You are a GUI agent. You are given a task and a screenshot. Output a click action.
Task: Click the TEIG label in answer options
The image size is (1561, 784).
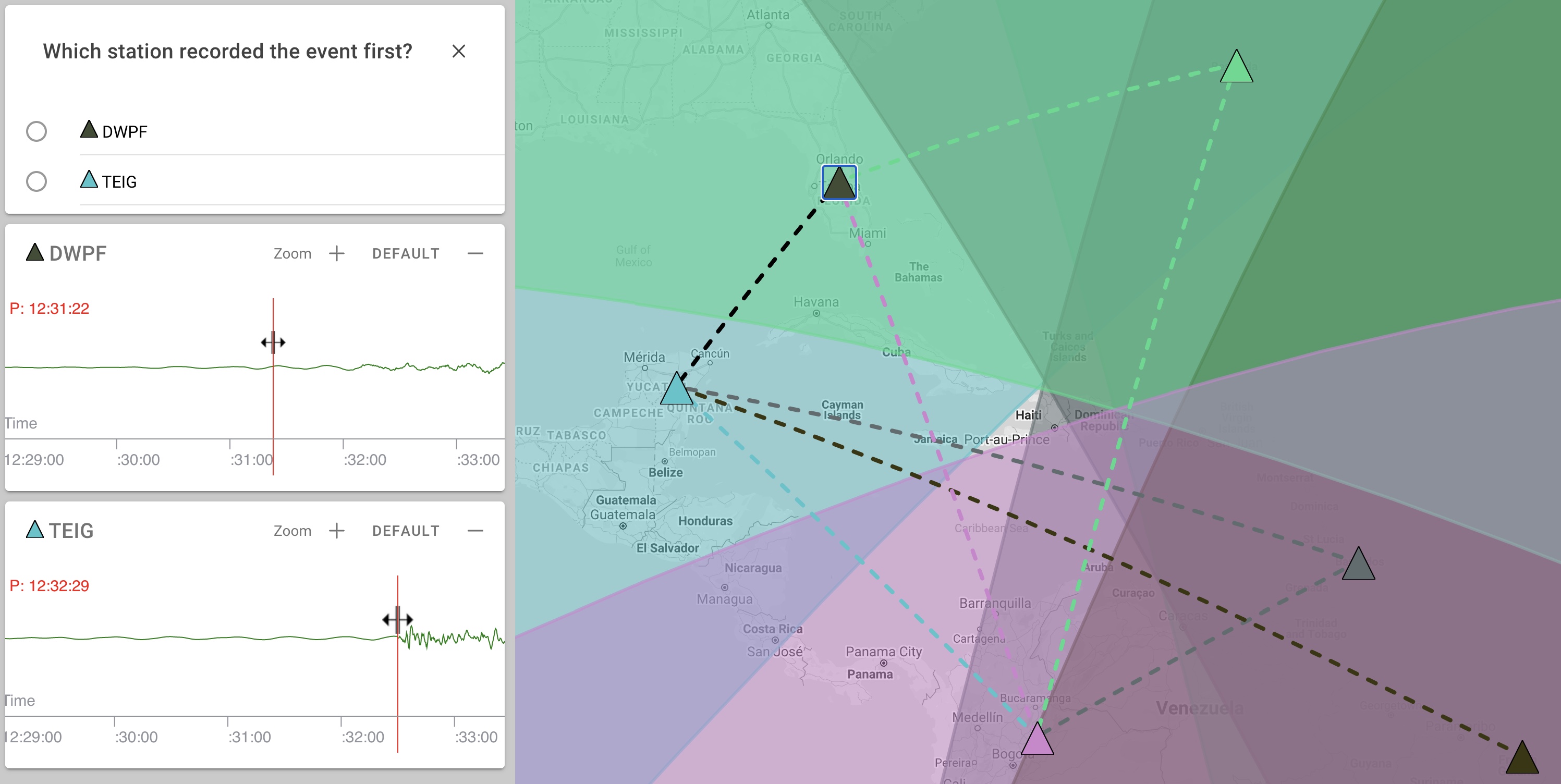[x=119, y=182]
